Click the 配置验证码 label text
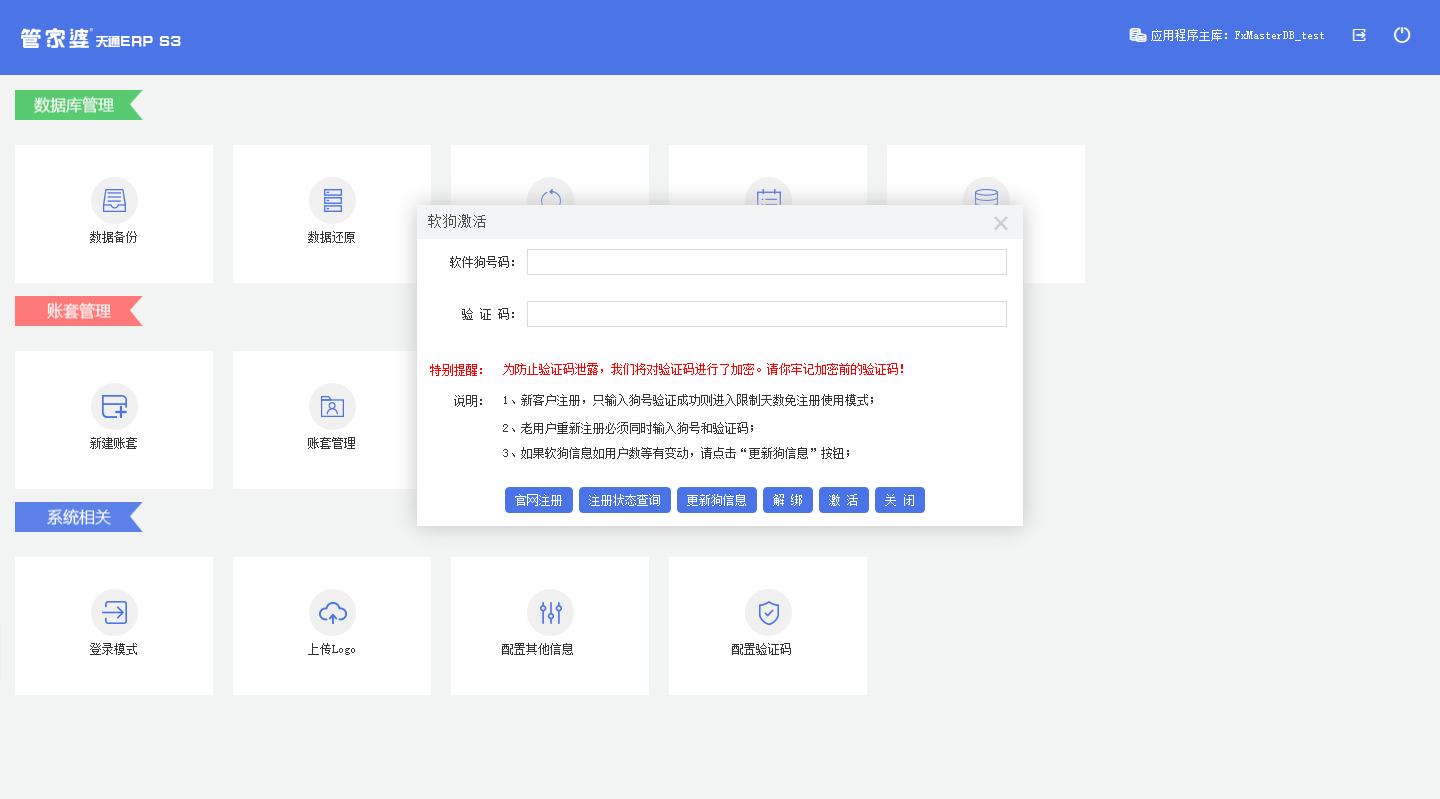 coord(762,649)
